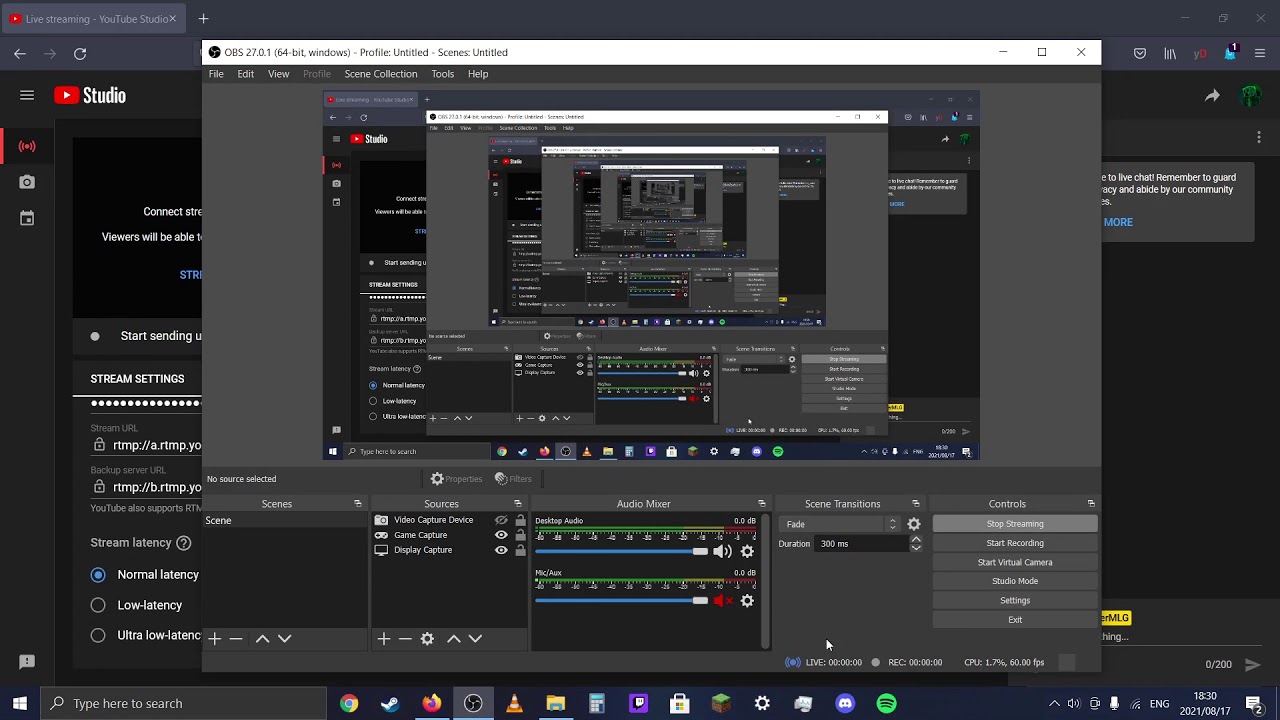1280x720 pixels.
Task: Open Fade transition properties gear
Action: coord(914,524)
